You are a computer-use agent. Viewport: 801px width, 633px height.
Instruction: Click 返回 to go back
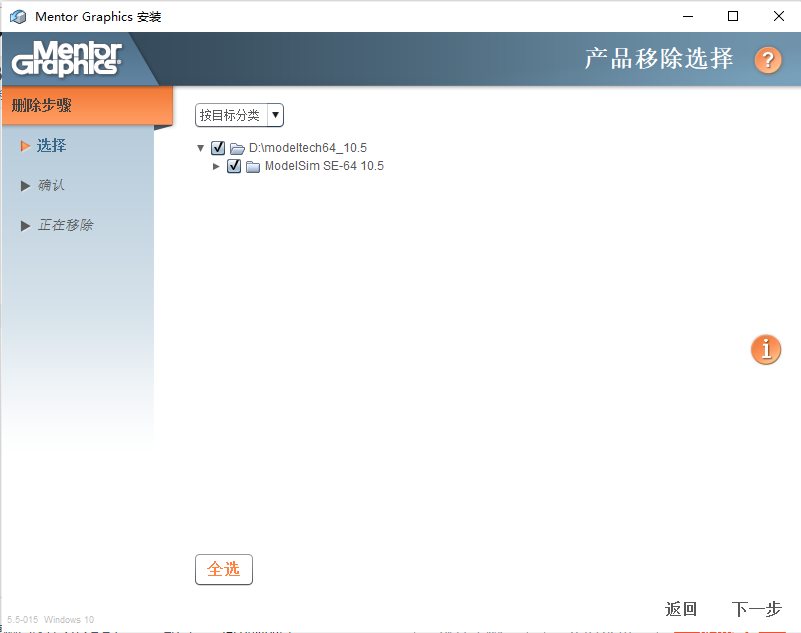680,609
